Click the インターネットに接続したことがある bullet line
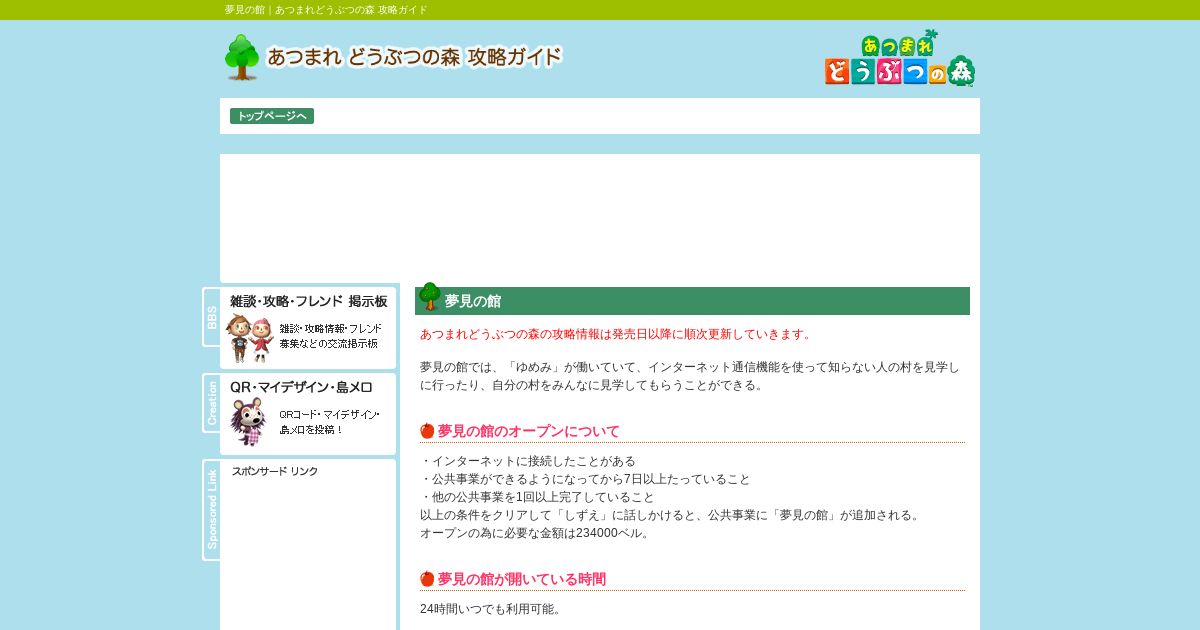Screen dimensions: 1200x630 (528, 461)
